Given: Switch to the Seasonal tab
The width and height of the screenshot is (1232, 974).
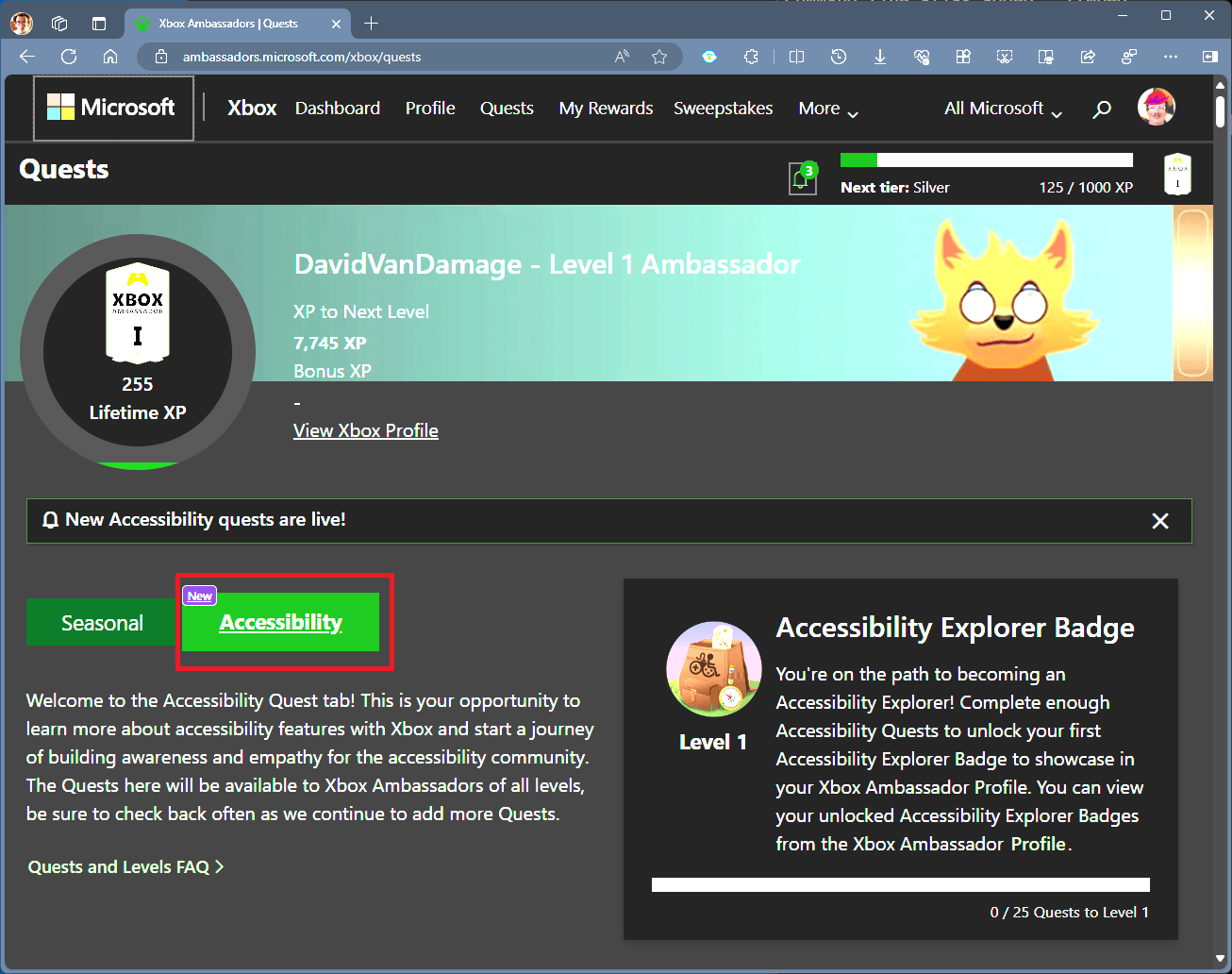Looking at the screenshot, I should [x=102, y=623].
